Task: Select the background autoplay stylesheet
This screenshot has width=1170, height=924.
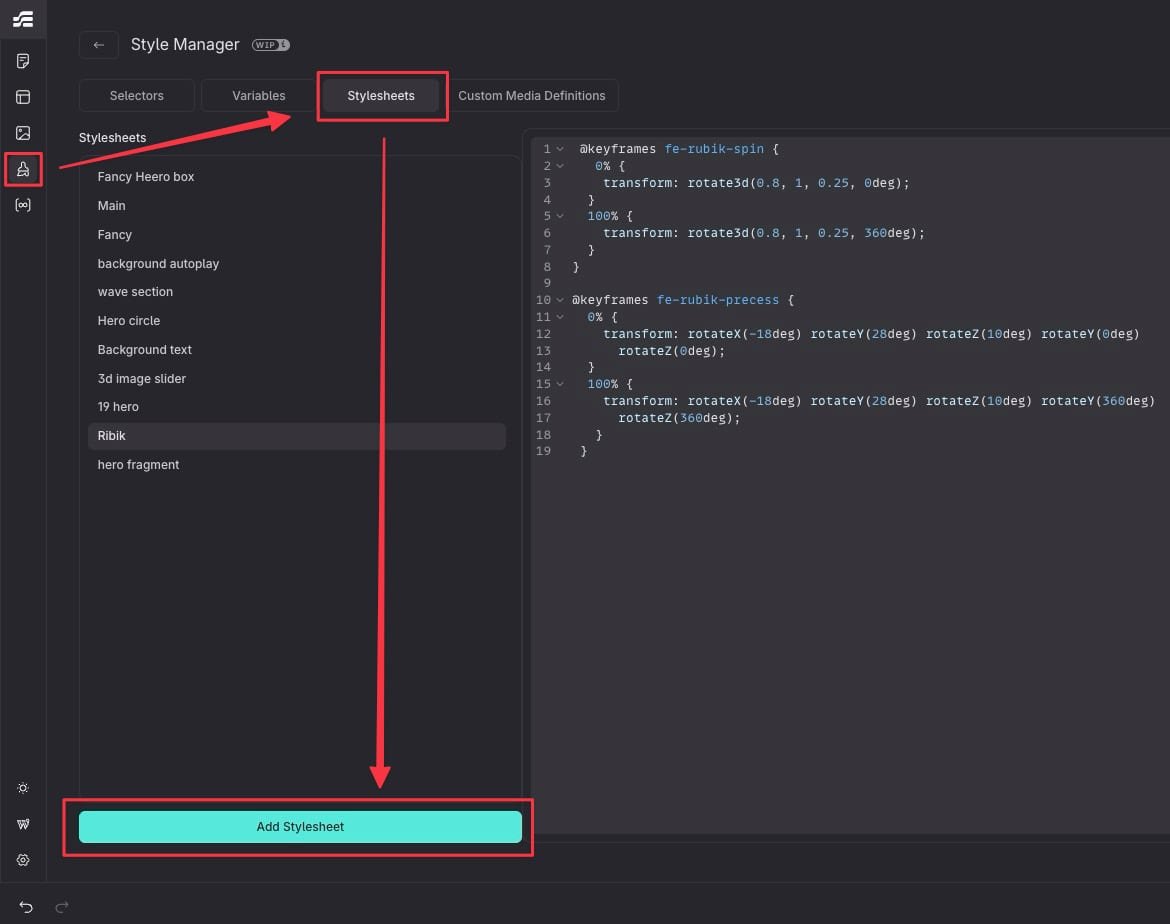Action: [x=297, y=263]
